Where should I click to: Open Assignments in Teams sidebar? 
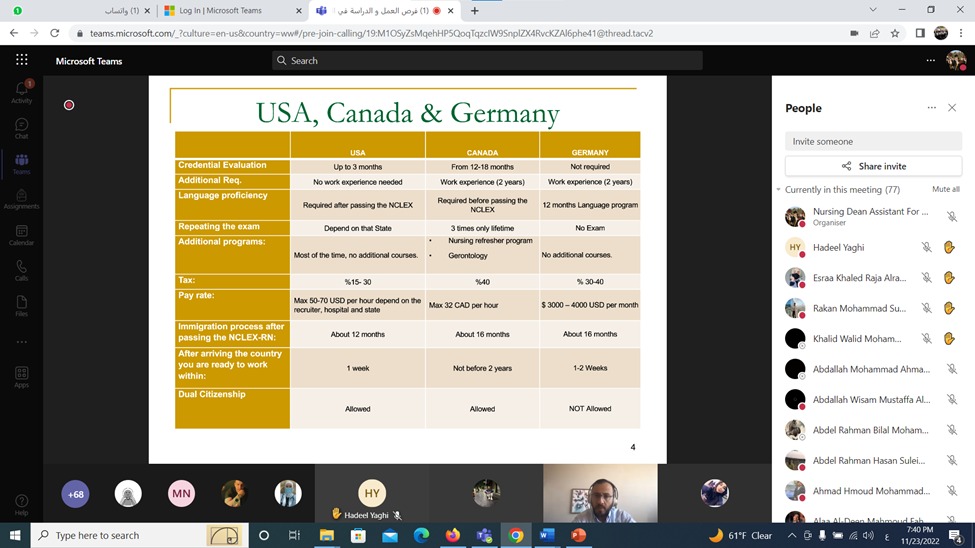coord(21,199)
